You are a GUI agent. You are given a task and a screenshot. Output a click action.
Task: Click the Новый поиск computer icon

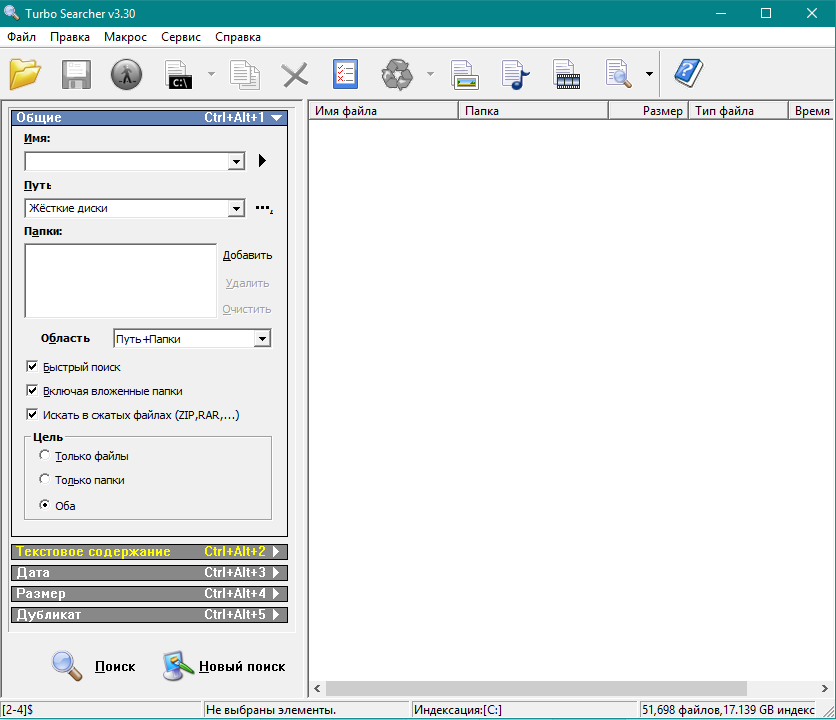pos(178,666)
